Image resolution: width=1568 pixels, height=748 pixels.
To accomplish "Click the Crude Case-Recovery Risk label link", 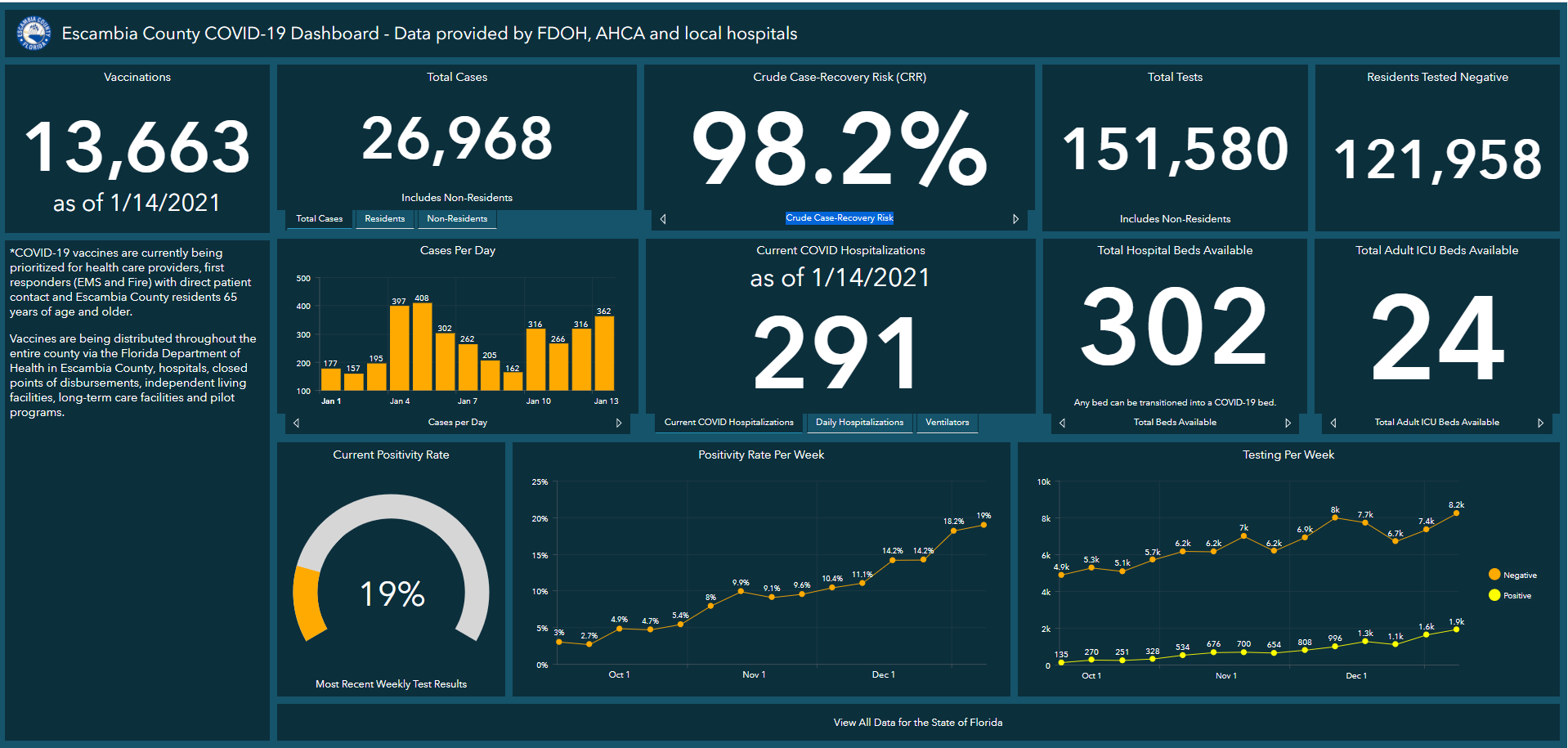I will click(x=840, y=217).
